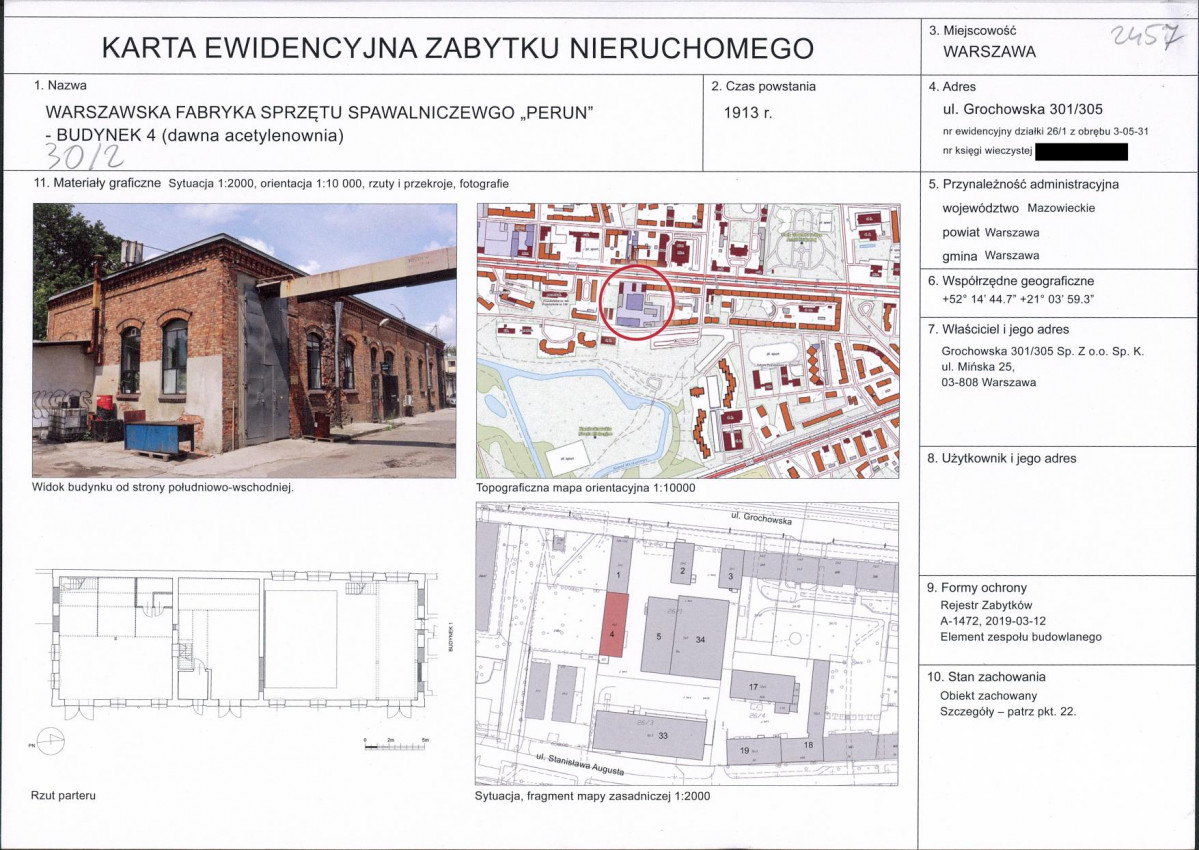The height and width of the screenshot is (850, 1199).
Task: Click building number 34 on the site map
Action: tap(700, 640)
